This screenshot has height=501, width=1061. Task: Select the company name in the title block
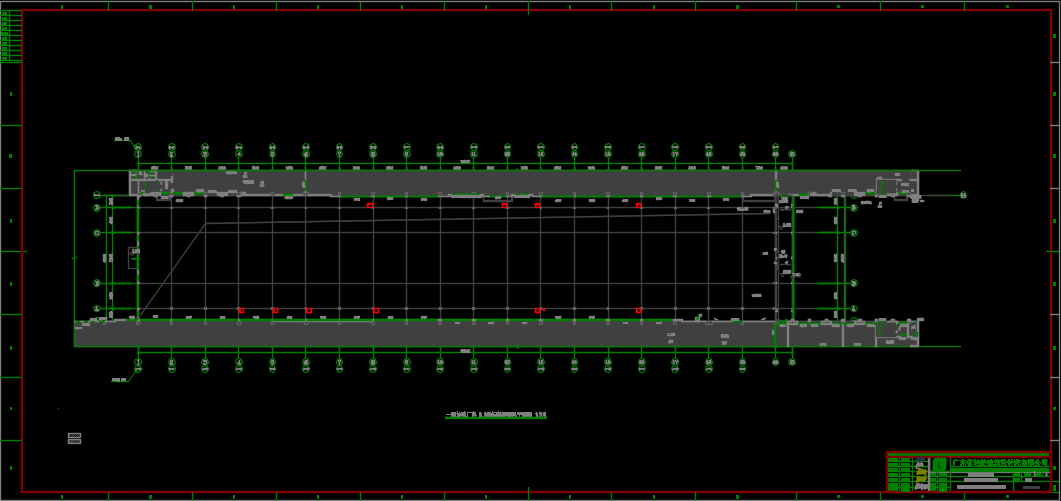pos(998,464)
